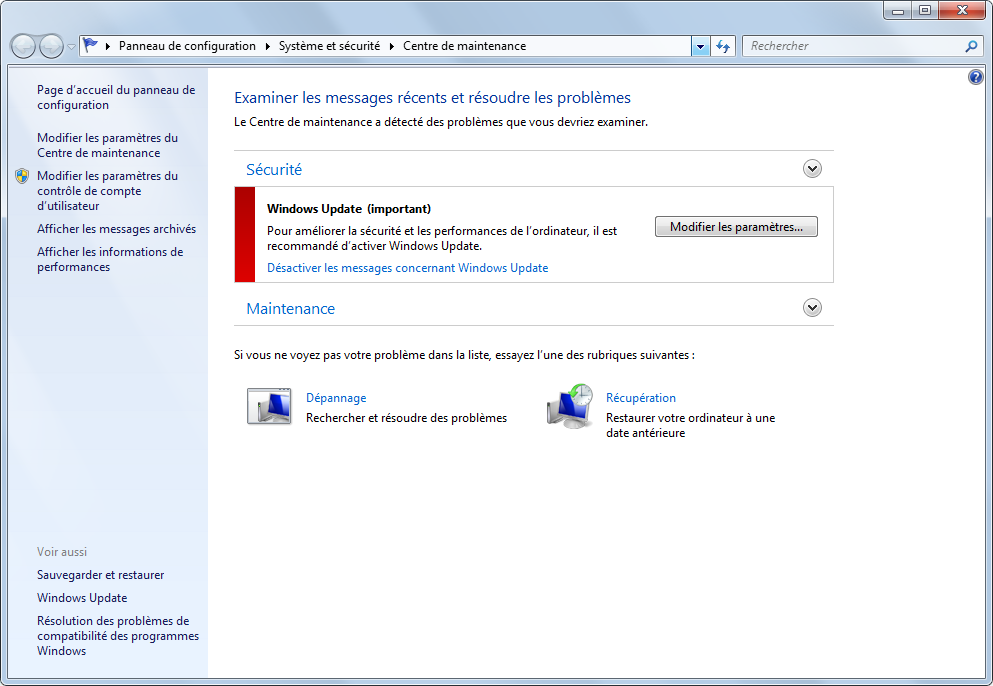Click the Forward navigation arrow
This screenshot has height=686, width=993.
click(x=51, y=46)
